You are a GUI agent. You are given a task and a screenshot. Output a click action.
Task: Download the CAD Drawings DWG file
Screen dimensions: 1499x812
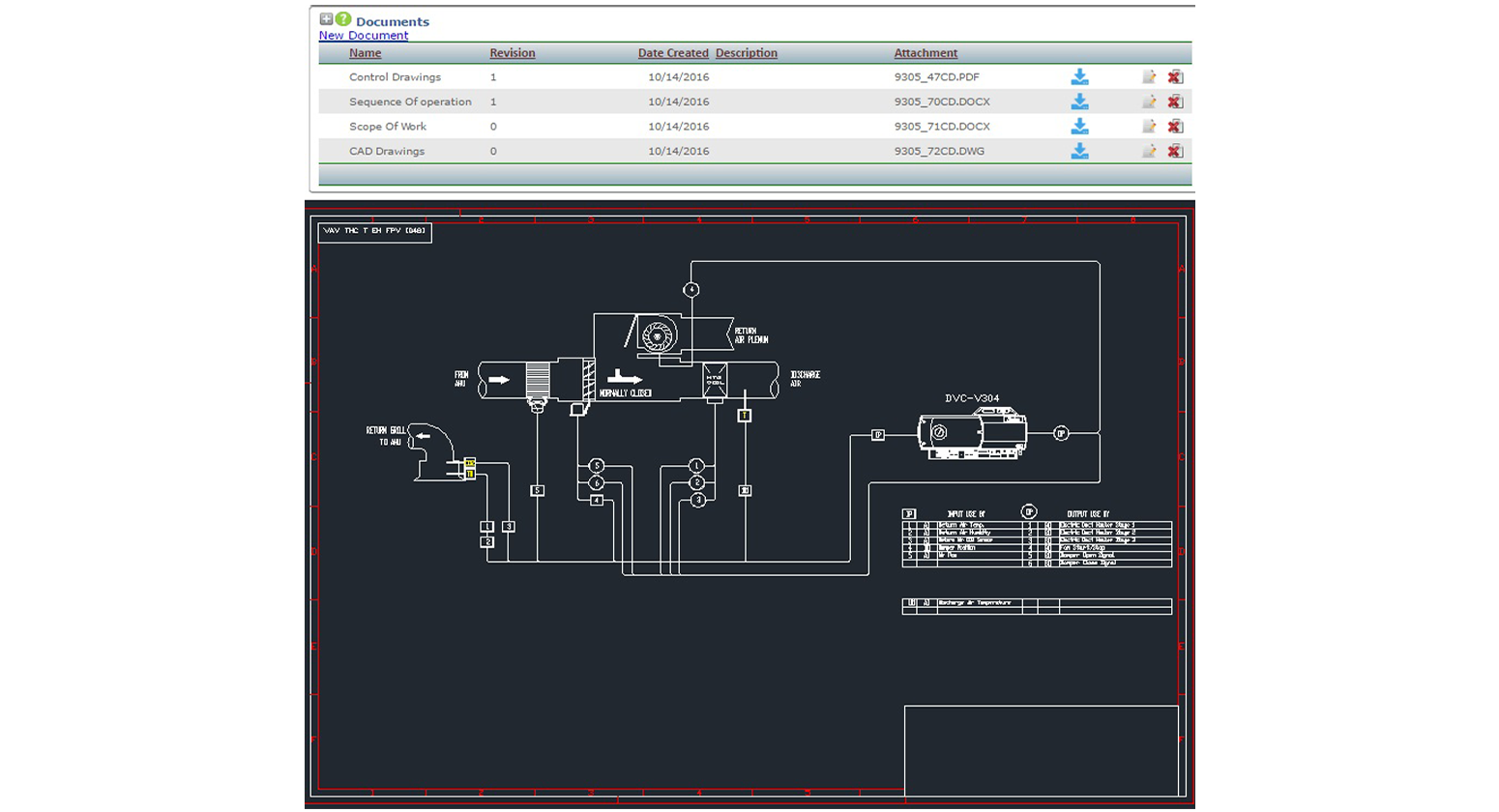click(1079, 151)
